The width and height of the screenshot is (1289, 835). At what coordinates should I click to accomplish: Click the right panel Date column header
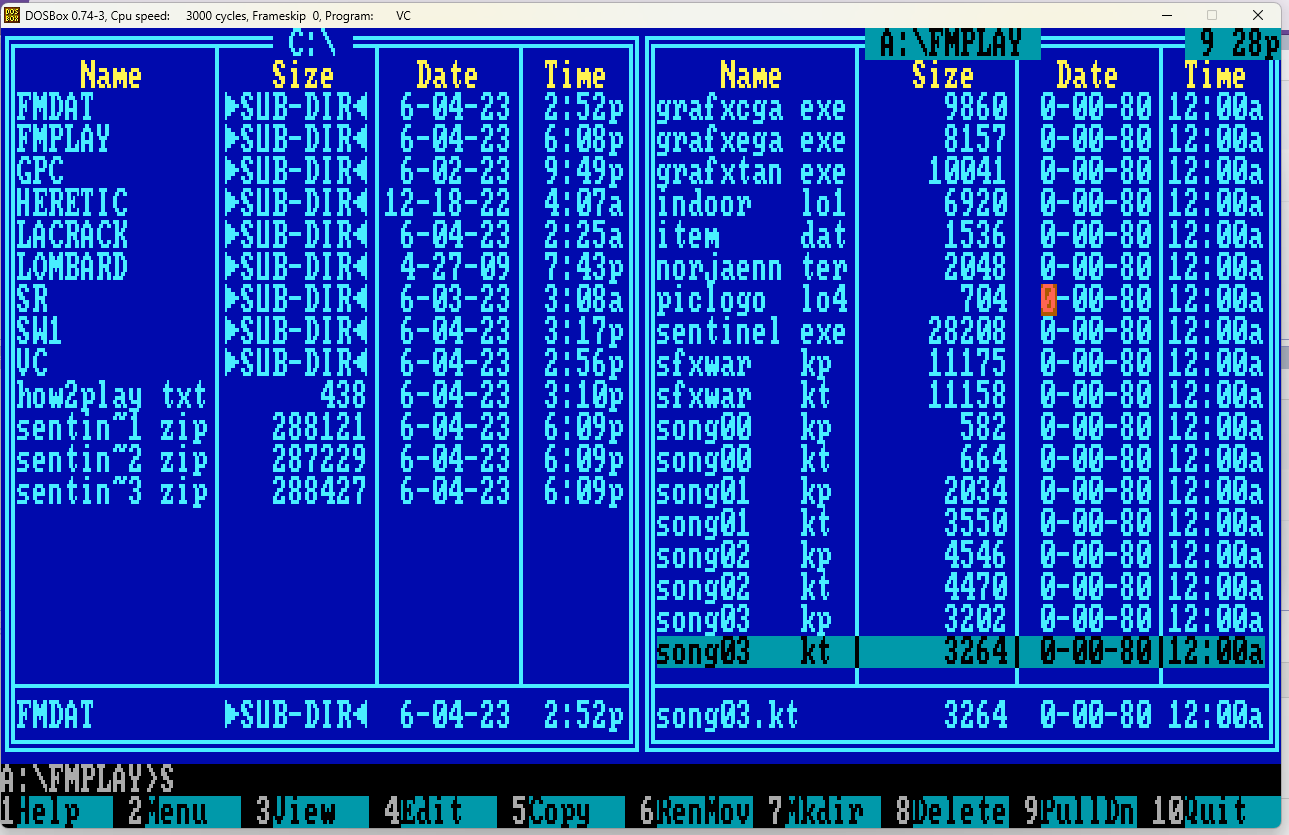[x=1087, y=75]
